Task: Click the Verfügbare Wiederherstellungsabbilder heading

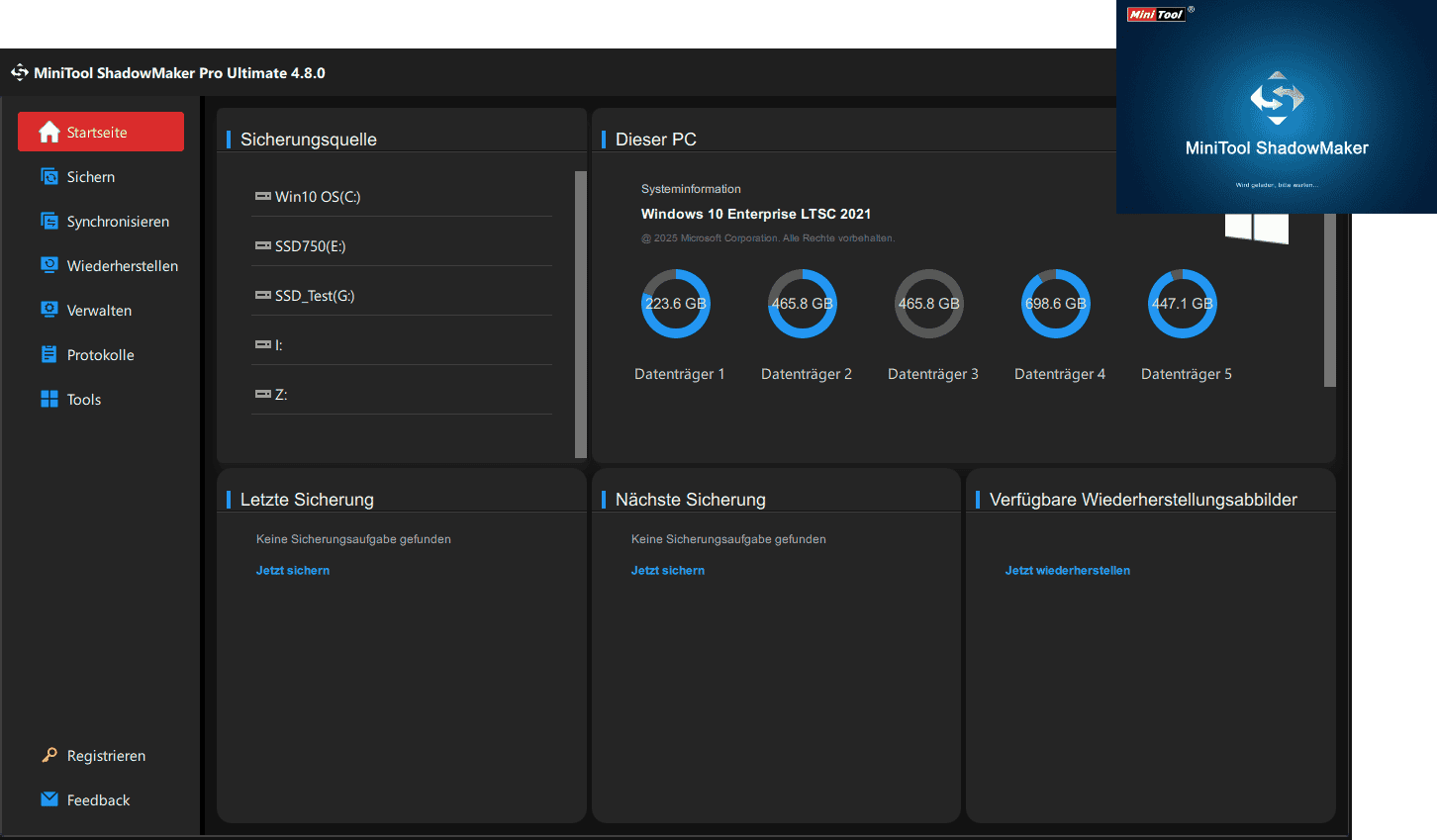Action: point(1143,500)
